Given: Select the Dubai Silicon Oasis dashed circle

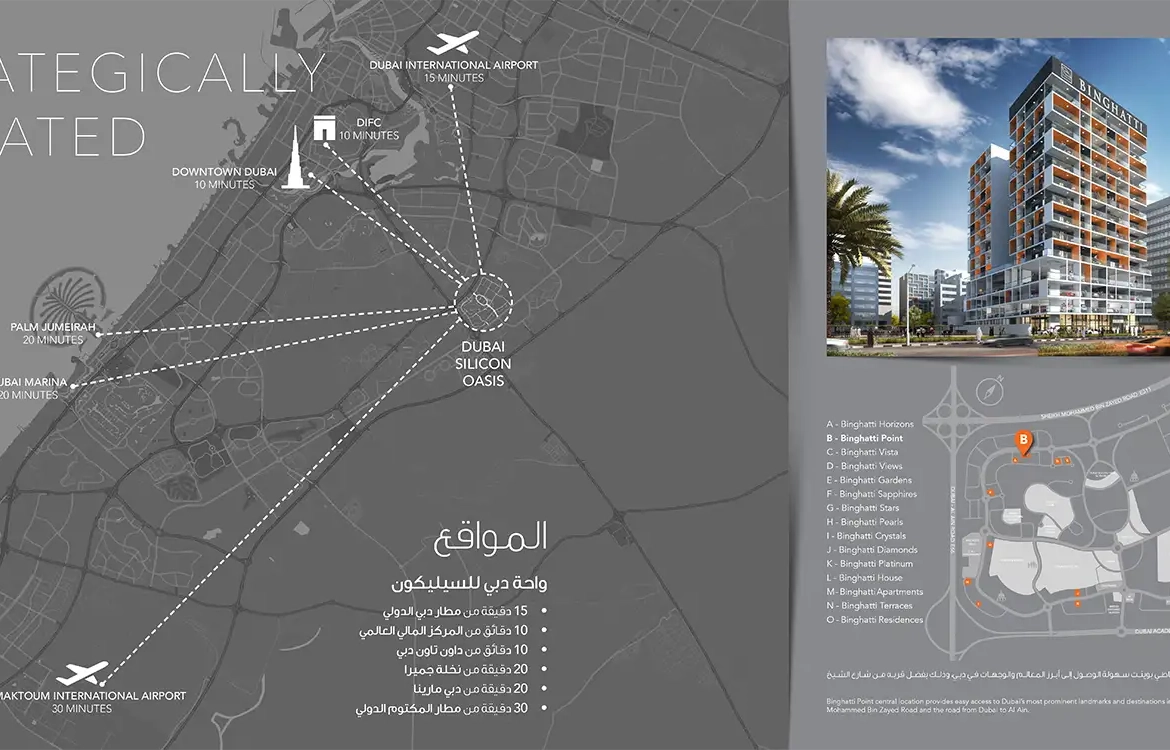Looking at the screenshot, I should point(483,301).
